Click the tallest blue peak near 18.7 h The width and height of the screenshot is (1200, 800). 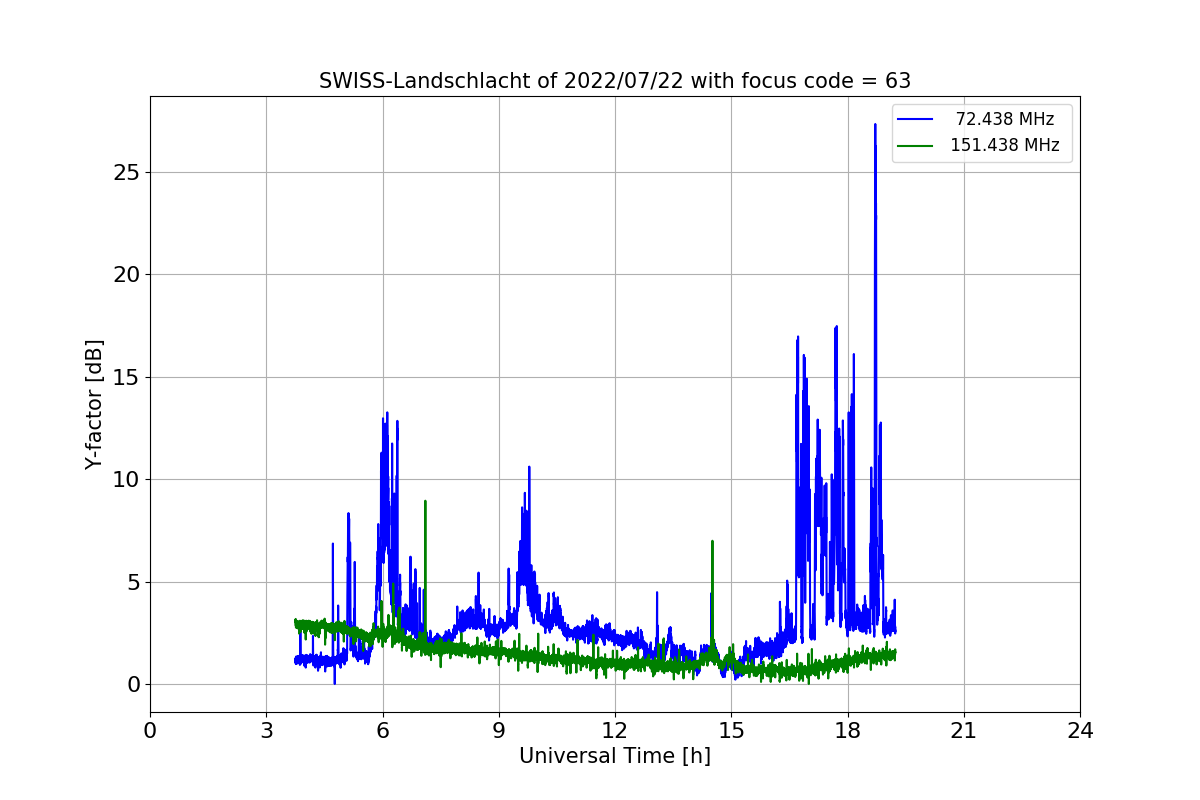[x=875, y=126]
